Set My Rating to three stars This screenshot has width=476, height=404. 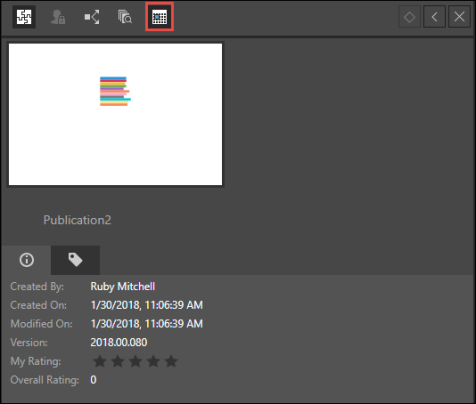tap(135, 361)
